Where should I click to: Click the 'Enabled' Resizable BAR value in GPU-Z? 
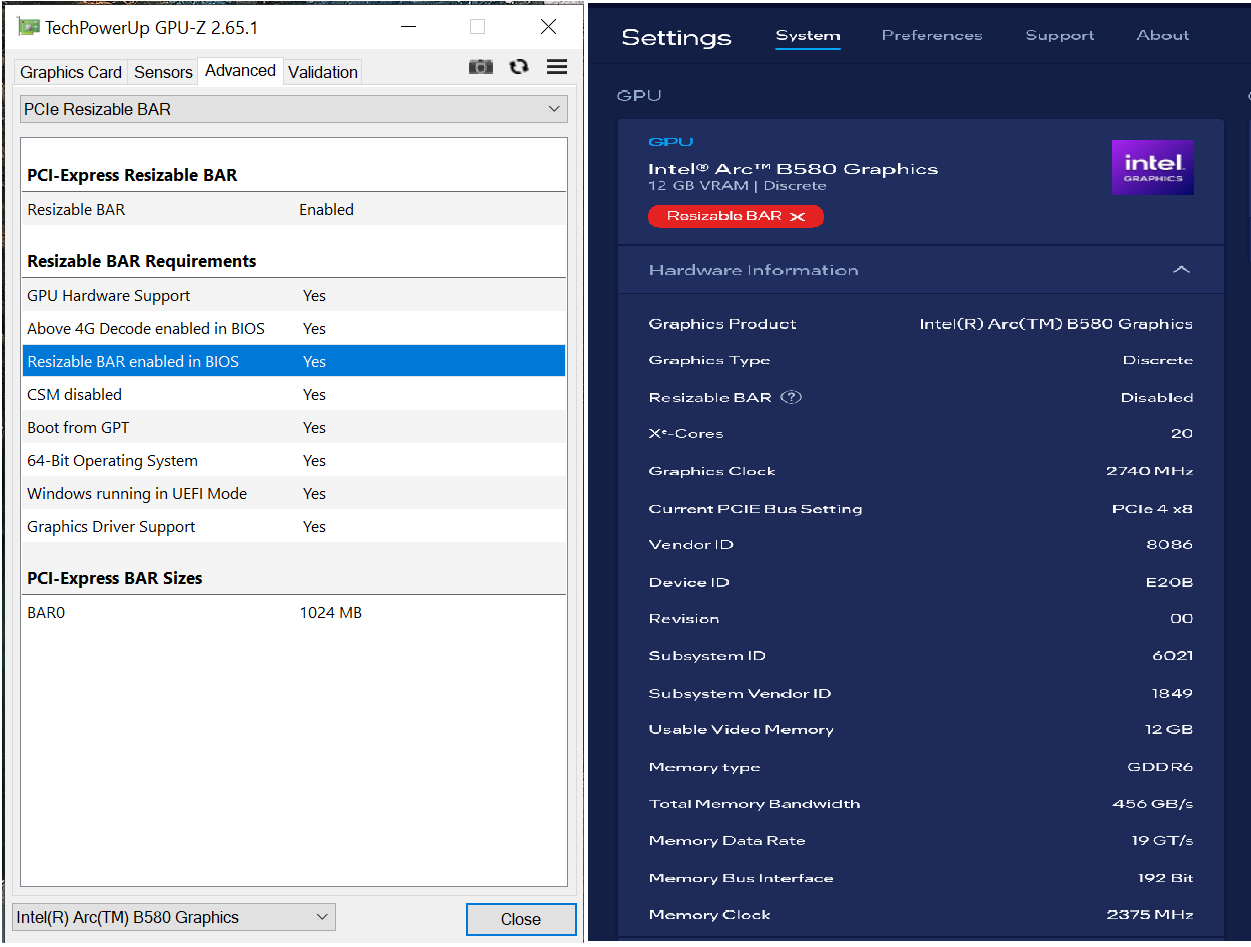pos(327,209)
